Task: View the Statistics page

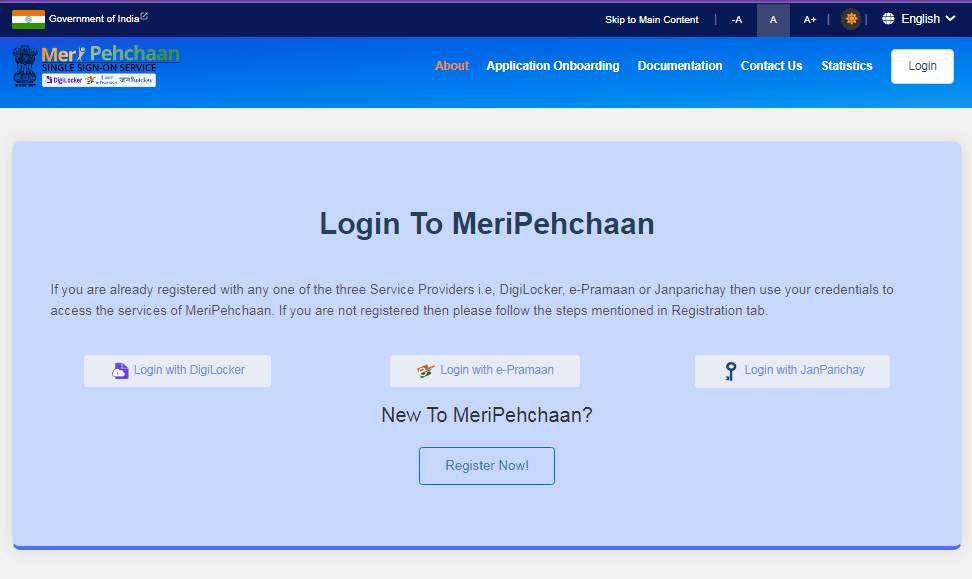Action: coord(847,66)
